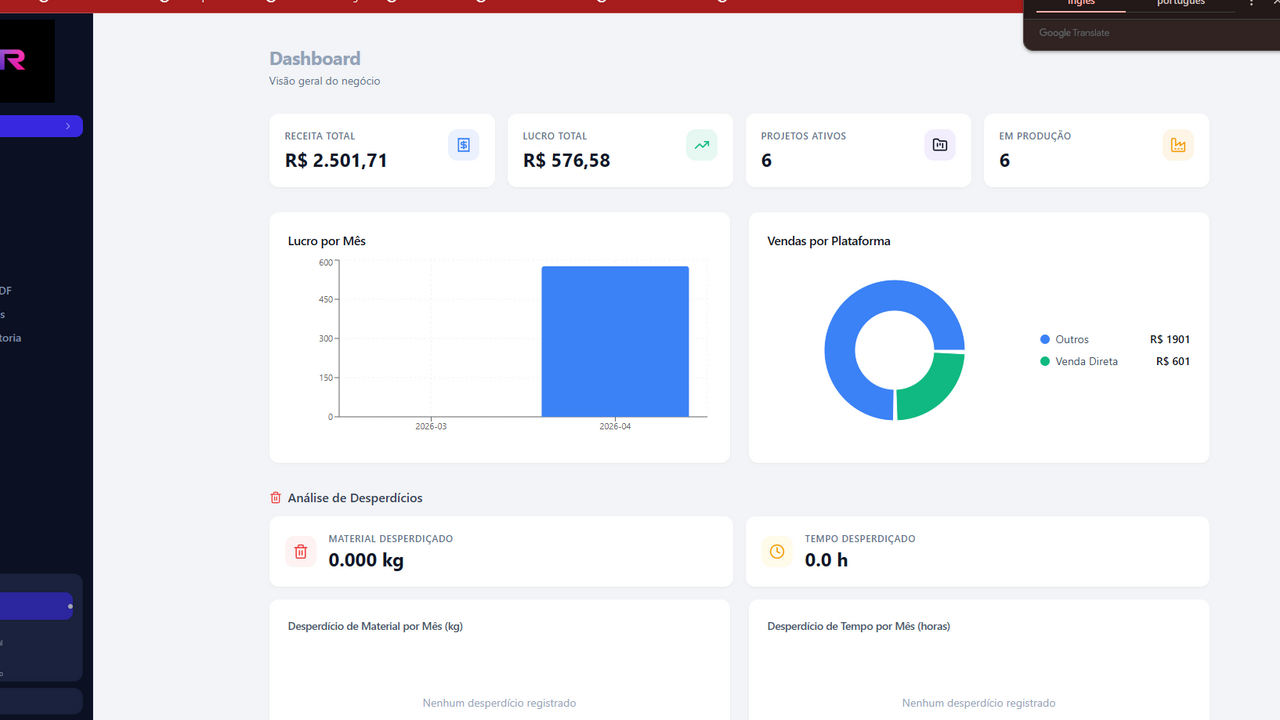1280x720 pixels.
Task: Click 'Desperdício de Material por Mês (kg)' title
Action: click(x=375, y=627)
